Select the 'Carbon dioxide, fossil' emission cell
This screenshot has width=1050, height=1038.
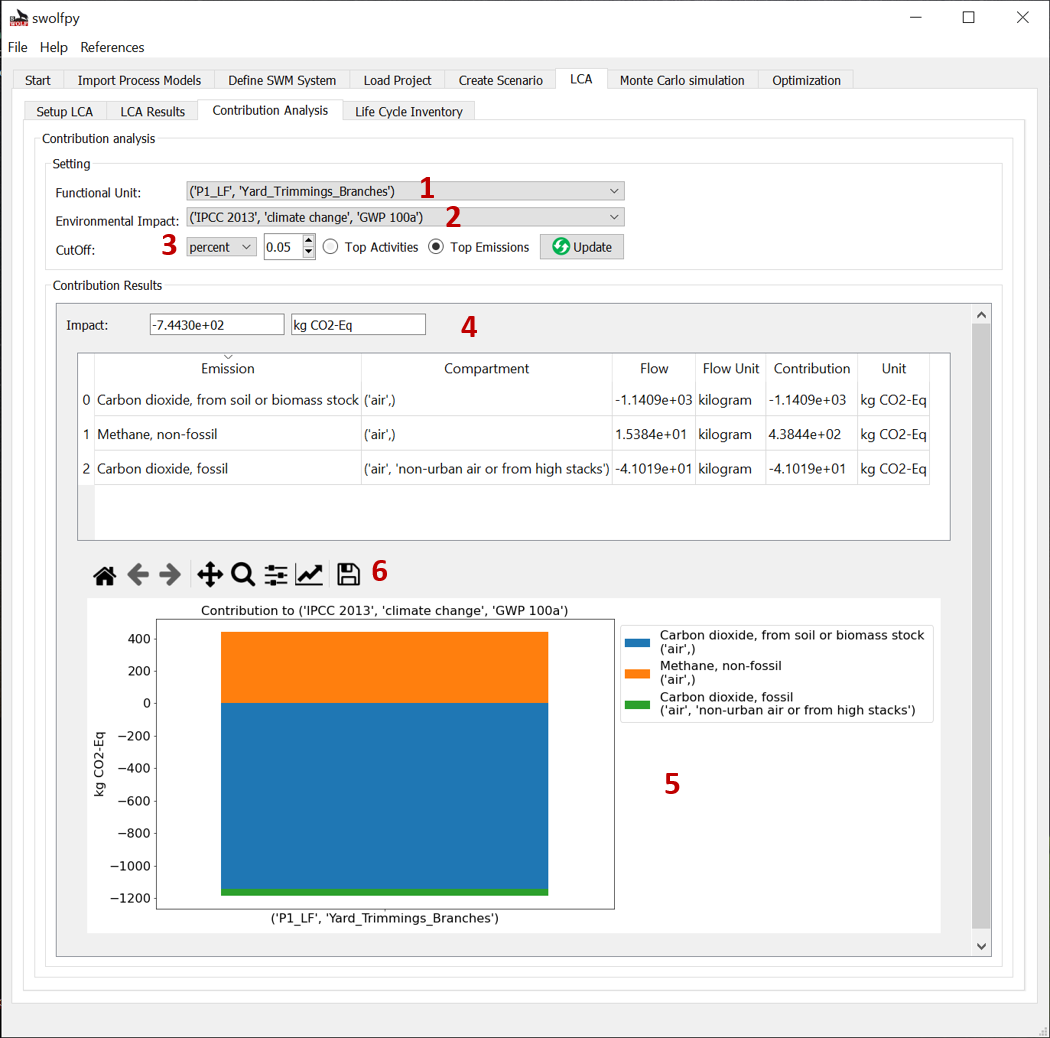(x=228, y=468)
